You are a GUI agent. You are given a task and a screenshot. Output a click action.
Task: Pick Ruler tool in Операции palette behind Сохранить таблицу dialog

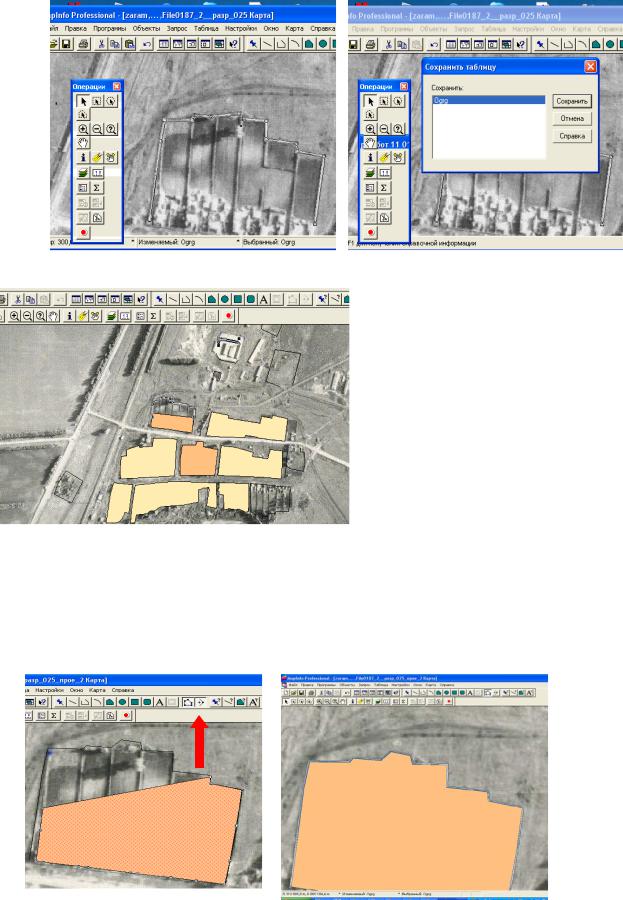point(384,172)
